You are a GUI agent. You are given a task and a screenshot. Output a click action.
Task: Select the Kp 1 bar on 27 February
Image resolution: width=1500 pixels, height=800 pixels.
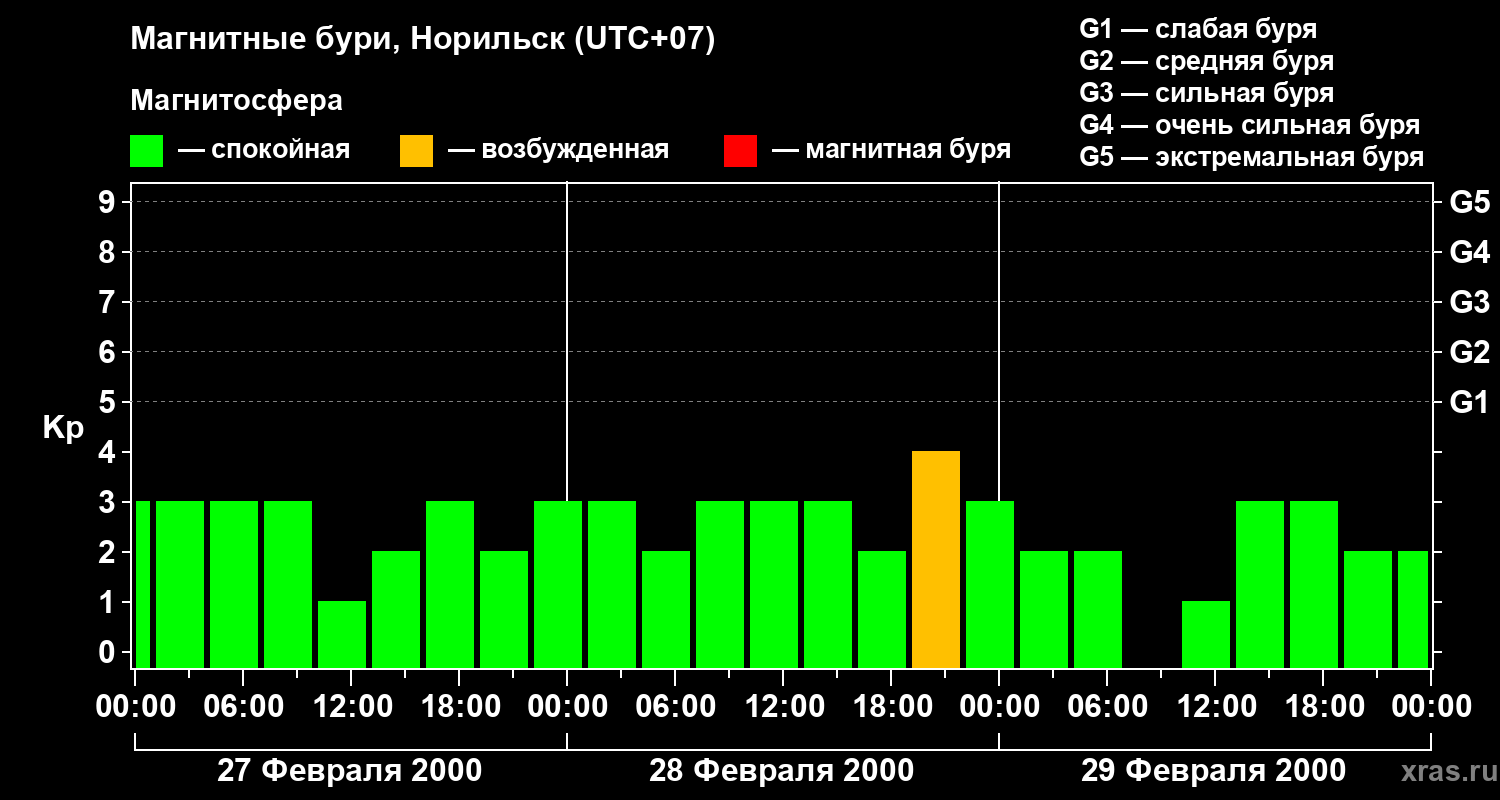(342, 634)
